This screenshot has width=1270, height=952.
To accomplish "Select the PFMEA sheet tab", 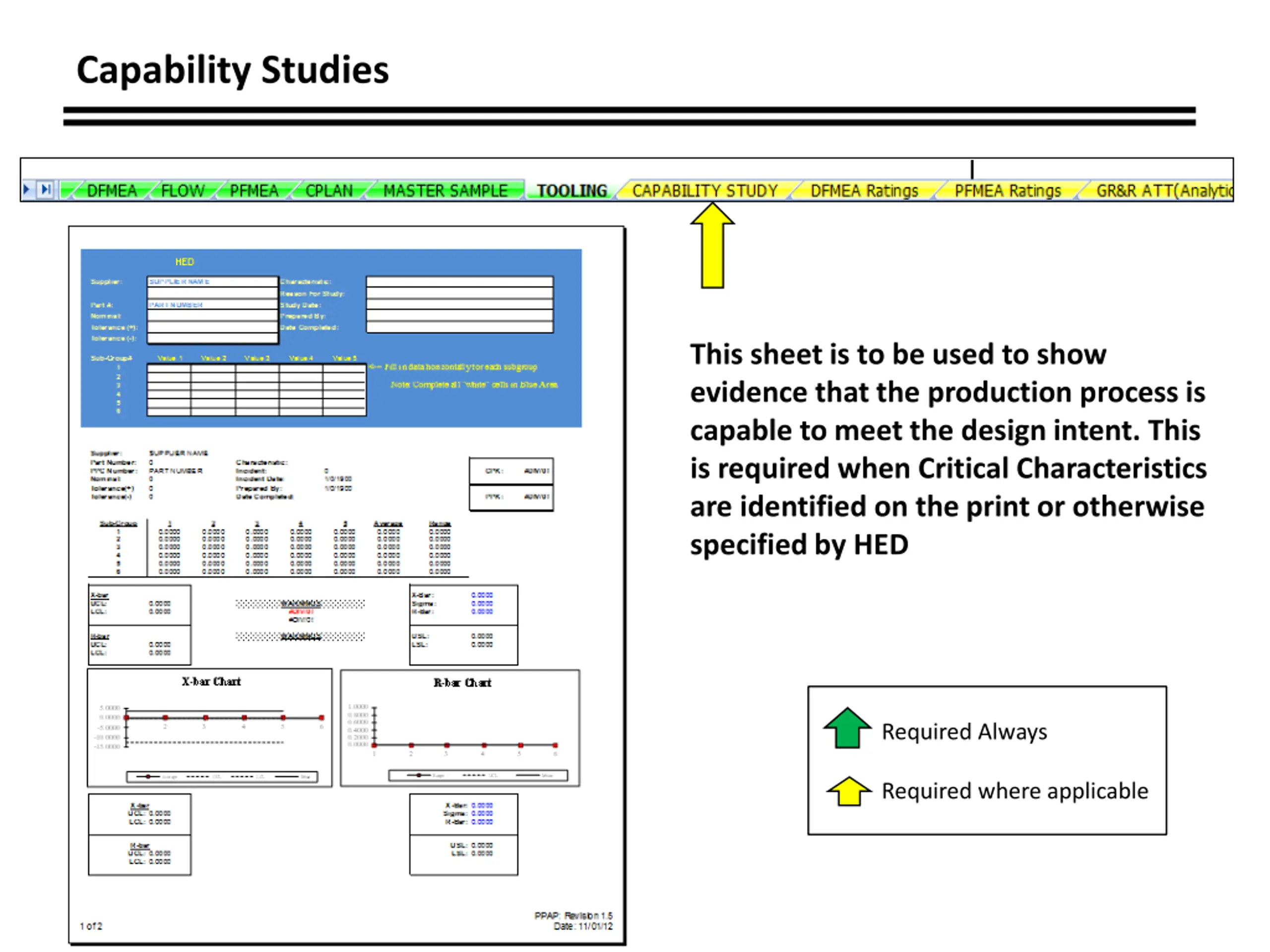I will point(254,190).
